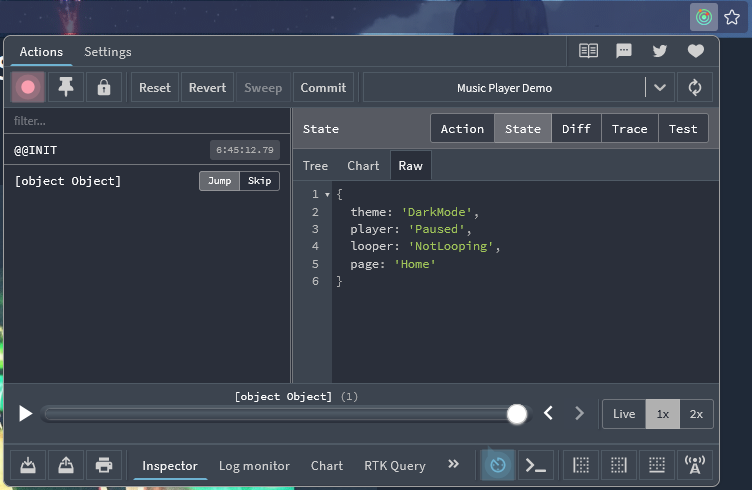Select the Tree sub-tab

point(315,166)
